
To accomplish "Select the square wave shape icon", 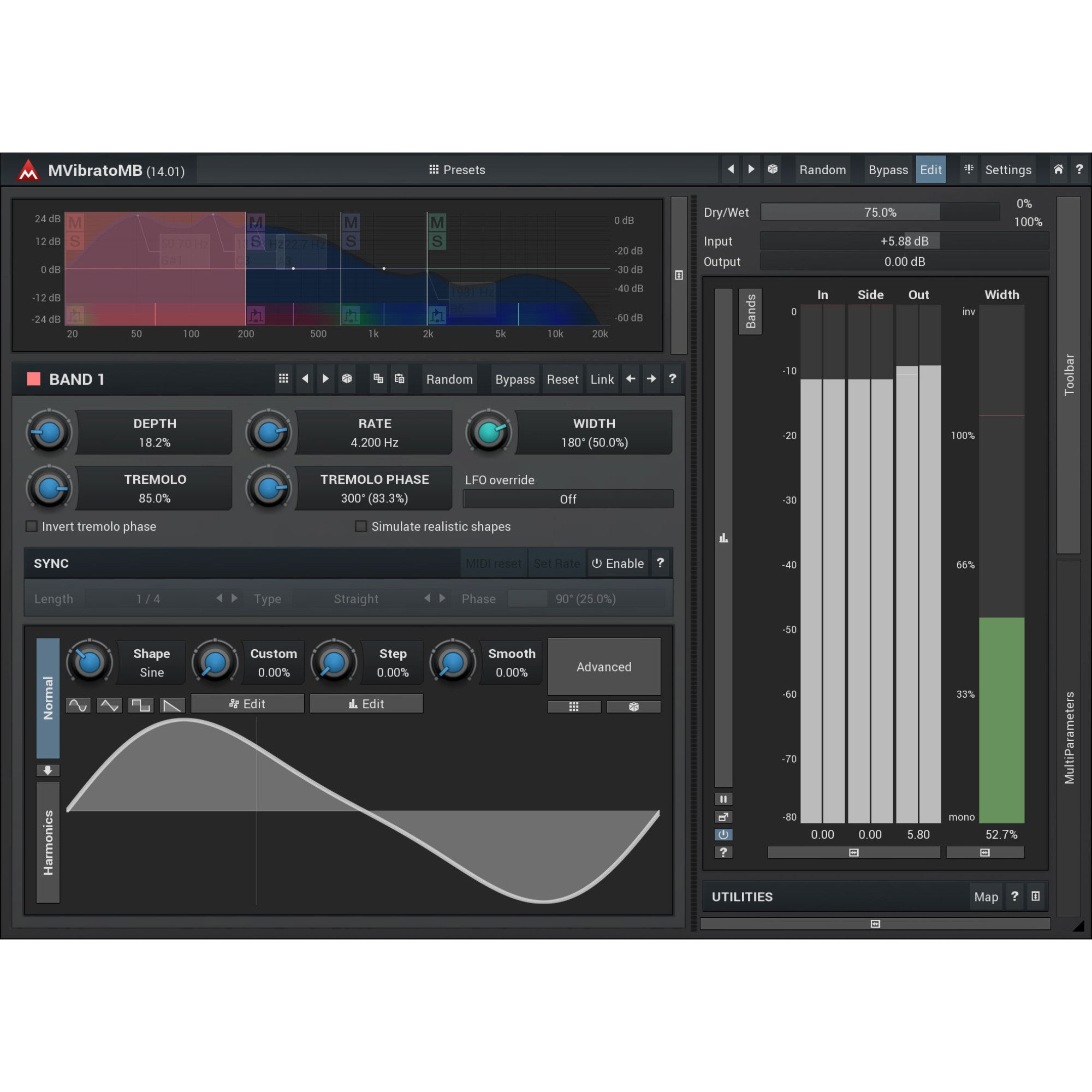I will 141,705.
